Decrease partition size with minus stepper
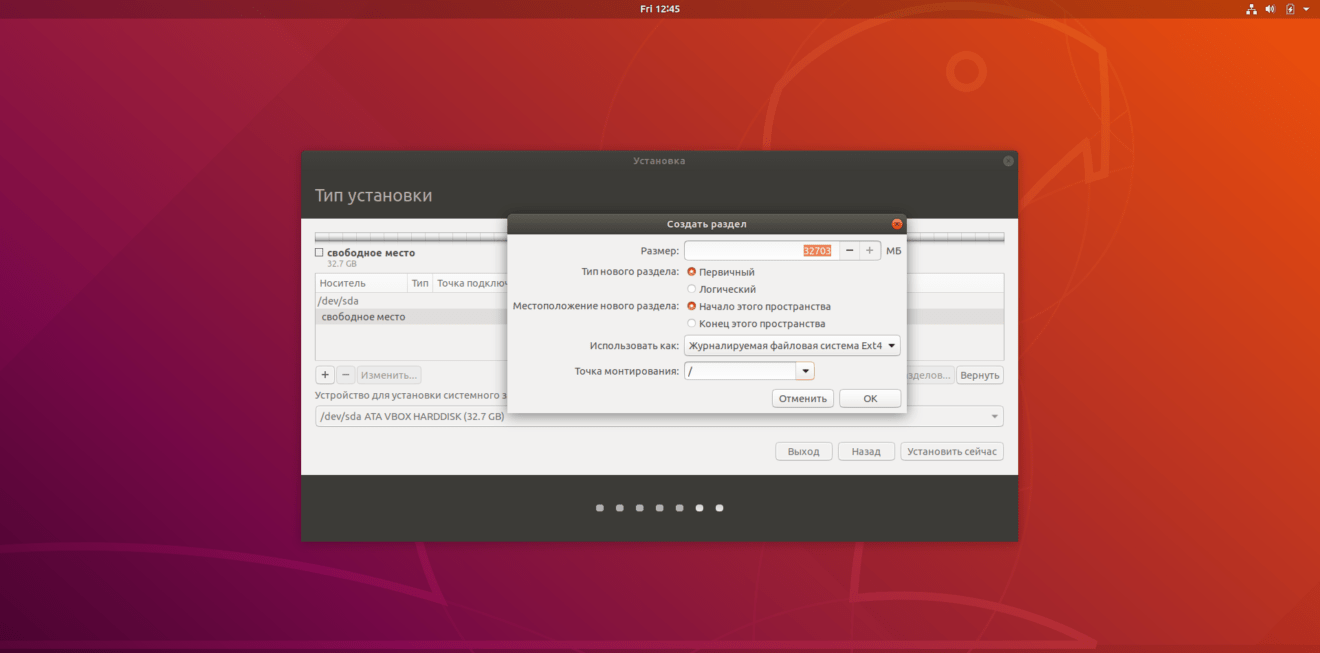 tap(849, 250)
